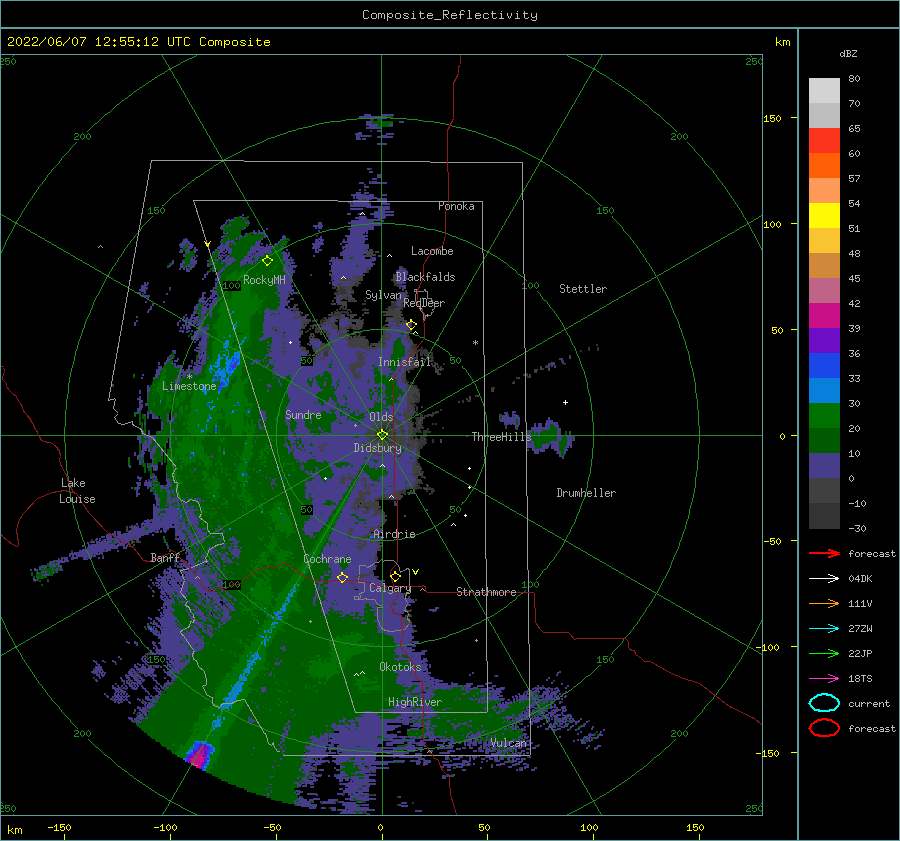The width and height of the screenshot is (900, 841).
Task: Click the yellow marker below RedDeer label
Action: point(411,325)
